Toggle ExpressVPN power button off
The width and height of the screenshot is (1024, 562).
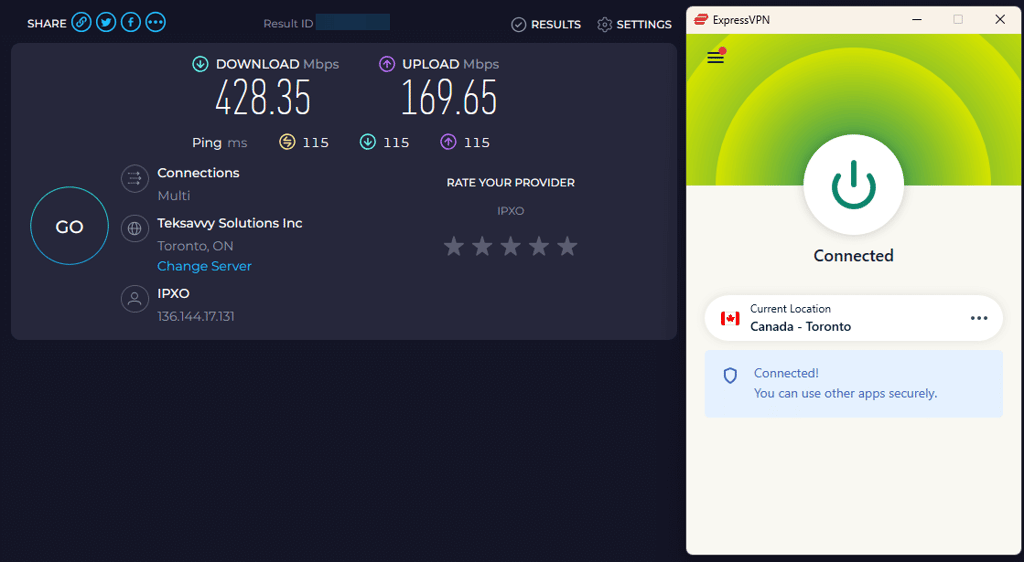coord(854,185)
